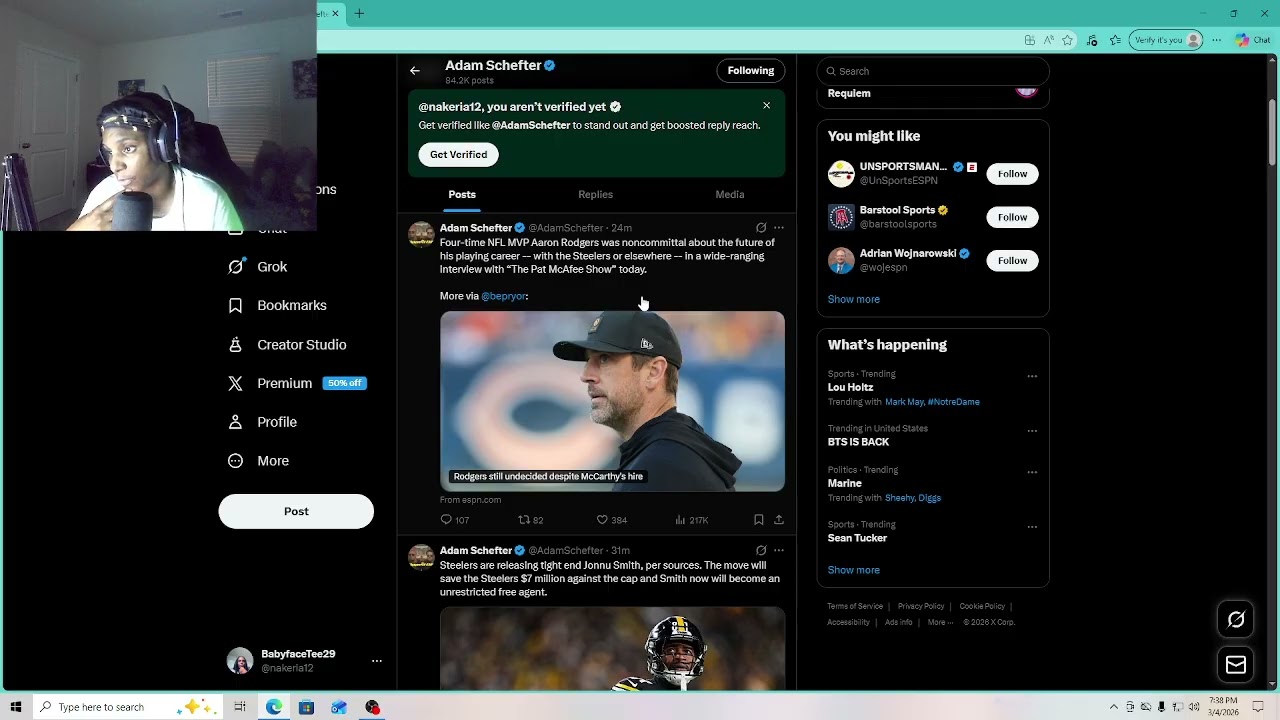Open more options on the Aaron Rodgers post
Screen dimensions: 1280x720
pos(779,228)
